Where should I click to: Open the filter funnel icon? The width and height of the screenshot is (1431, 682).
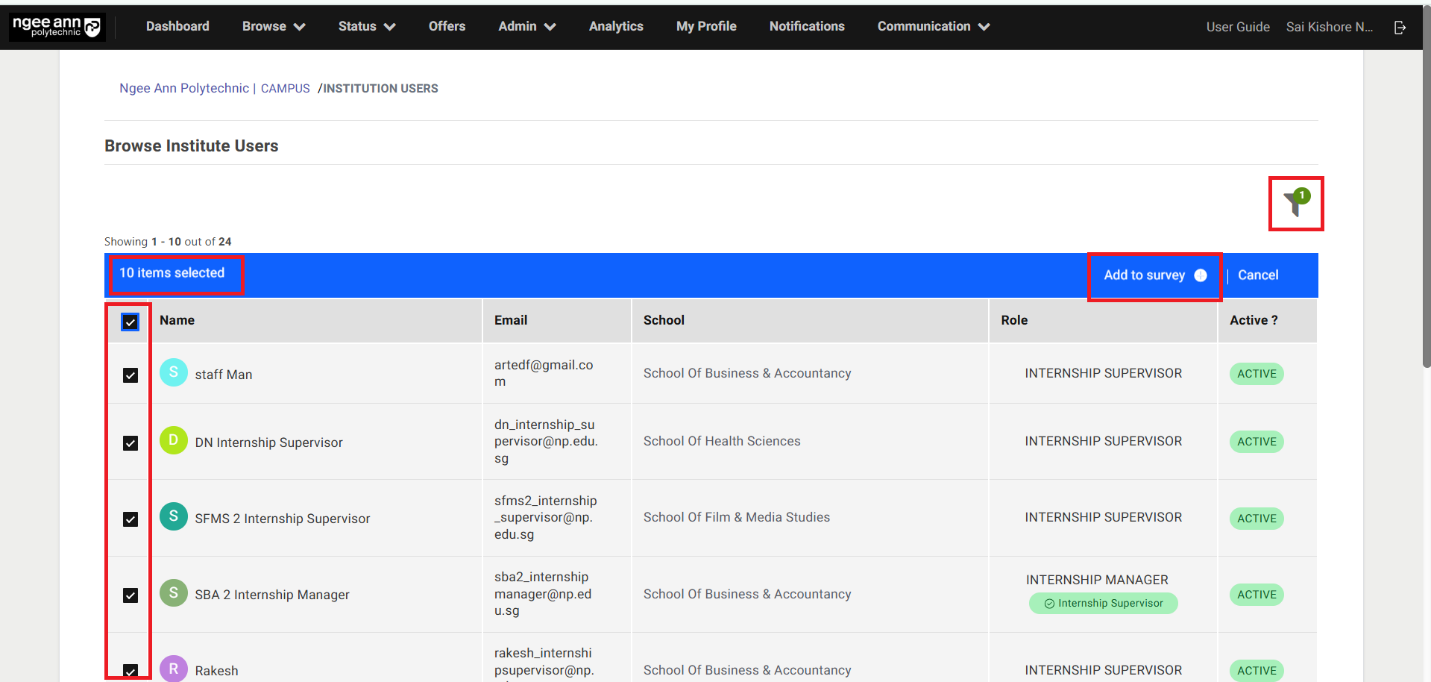1295,204
